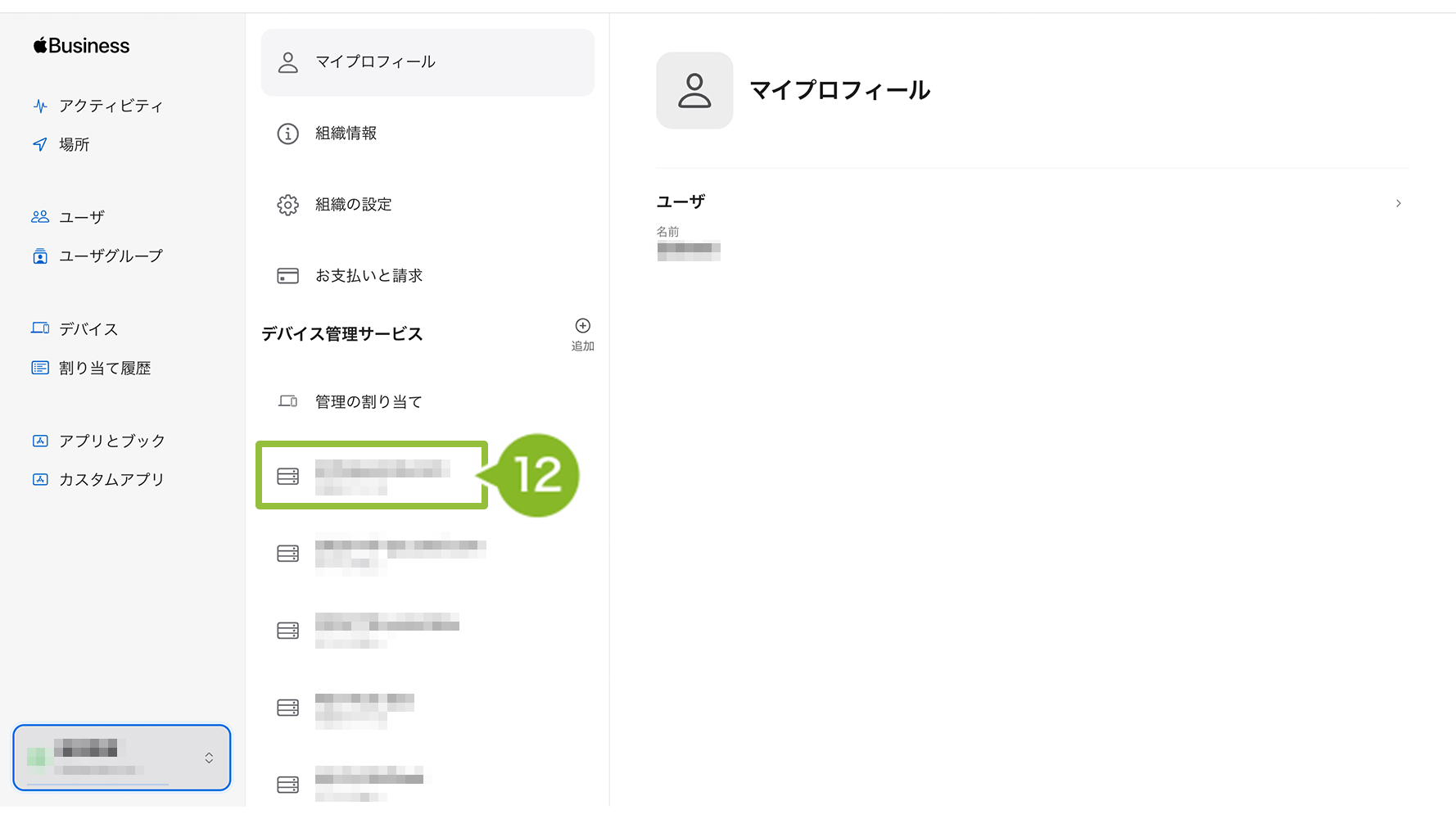
Task: Expand the ユーザ row chevron
Action: [1399, 203]
